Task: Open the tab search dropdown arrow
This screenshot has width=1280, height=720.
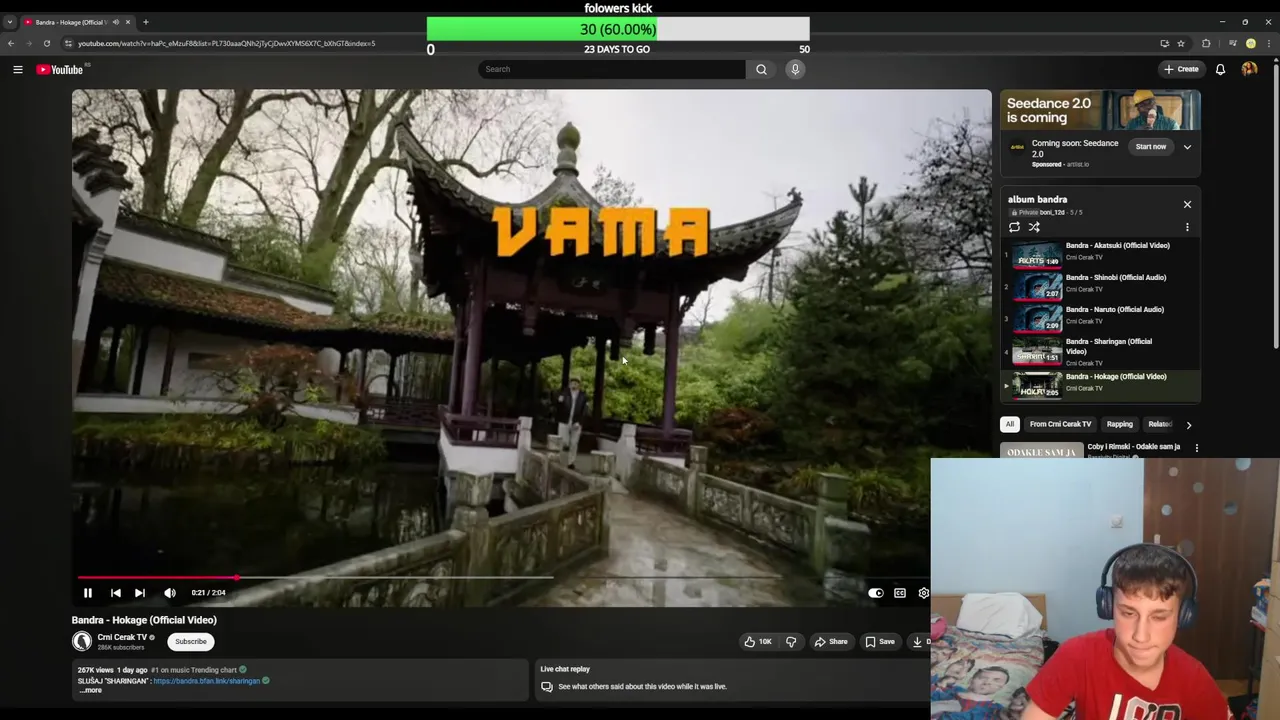Action: click(9, 21)
